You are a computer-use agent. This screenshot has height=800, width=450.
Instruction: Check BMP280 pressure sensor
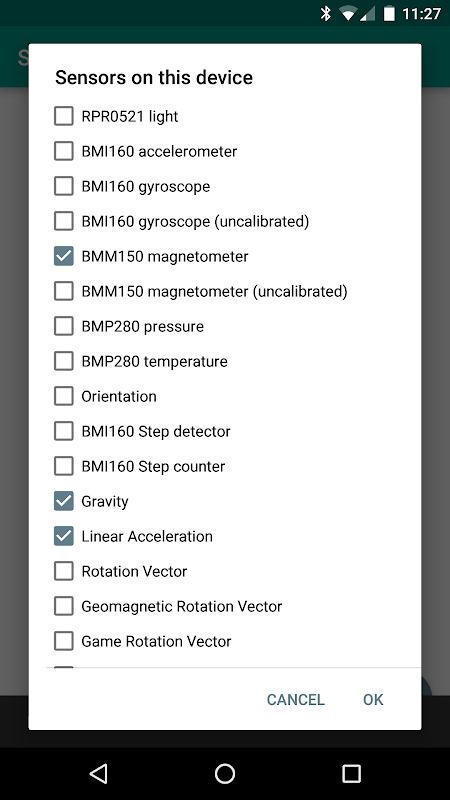[x=64, y=326]
